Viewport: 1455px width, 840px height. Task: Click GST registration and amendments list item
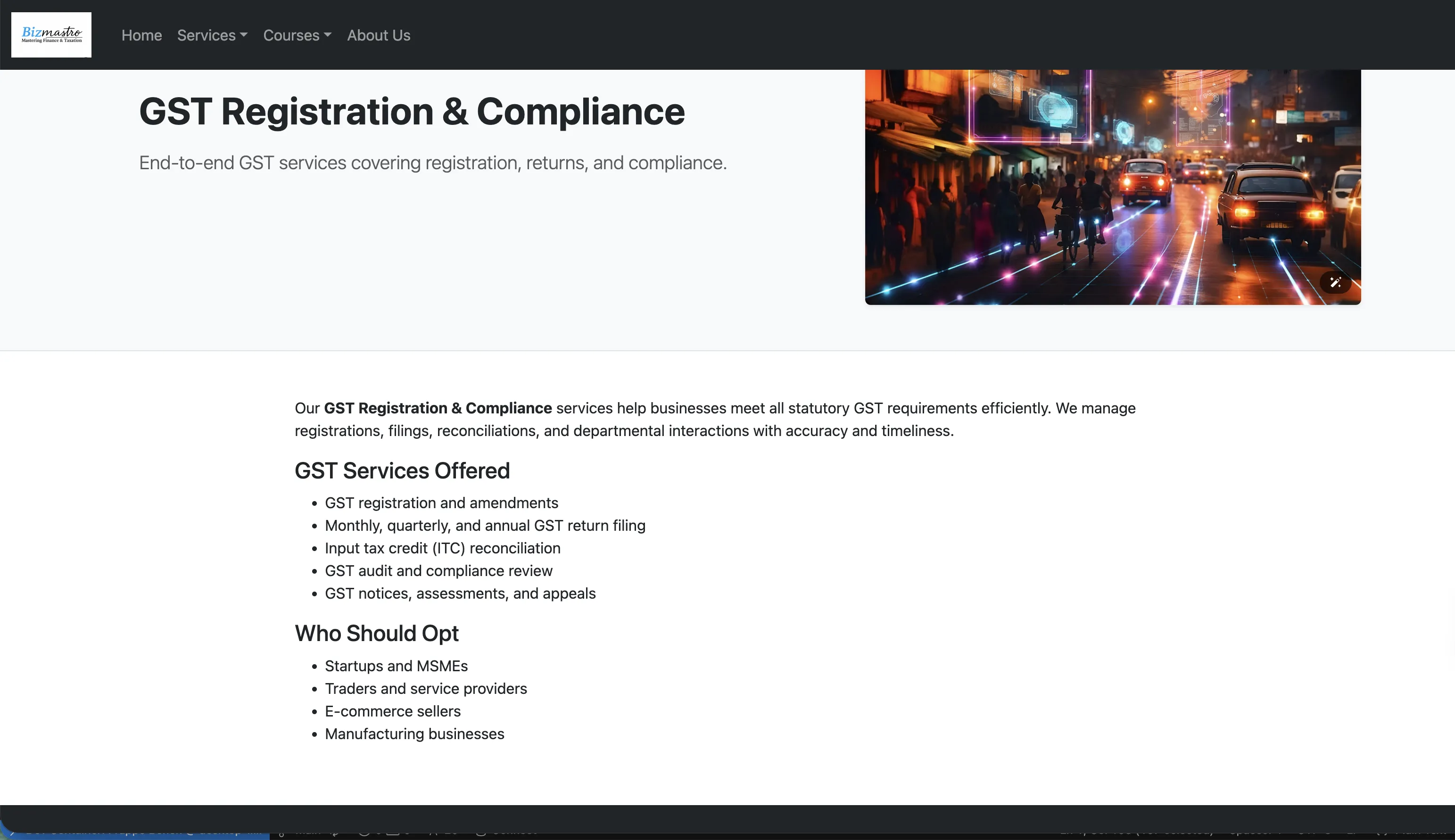[x=441, y=503]
